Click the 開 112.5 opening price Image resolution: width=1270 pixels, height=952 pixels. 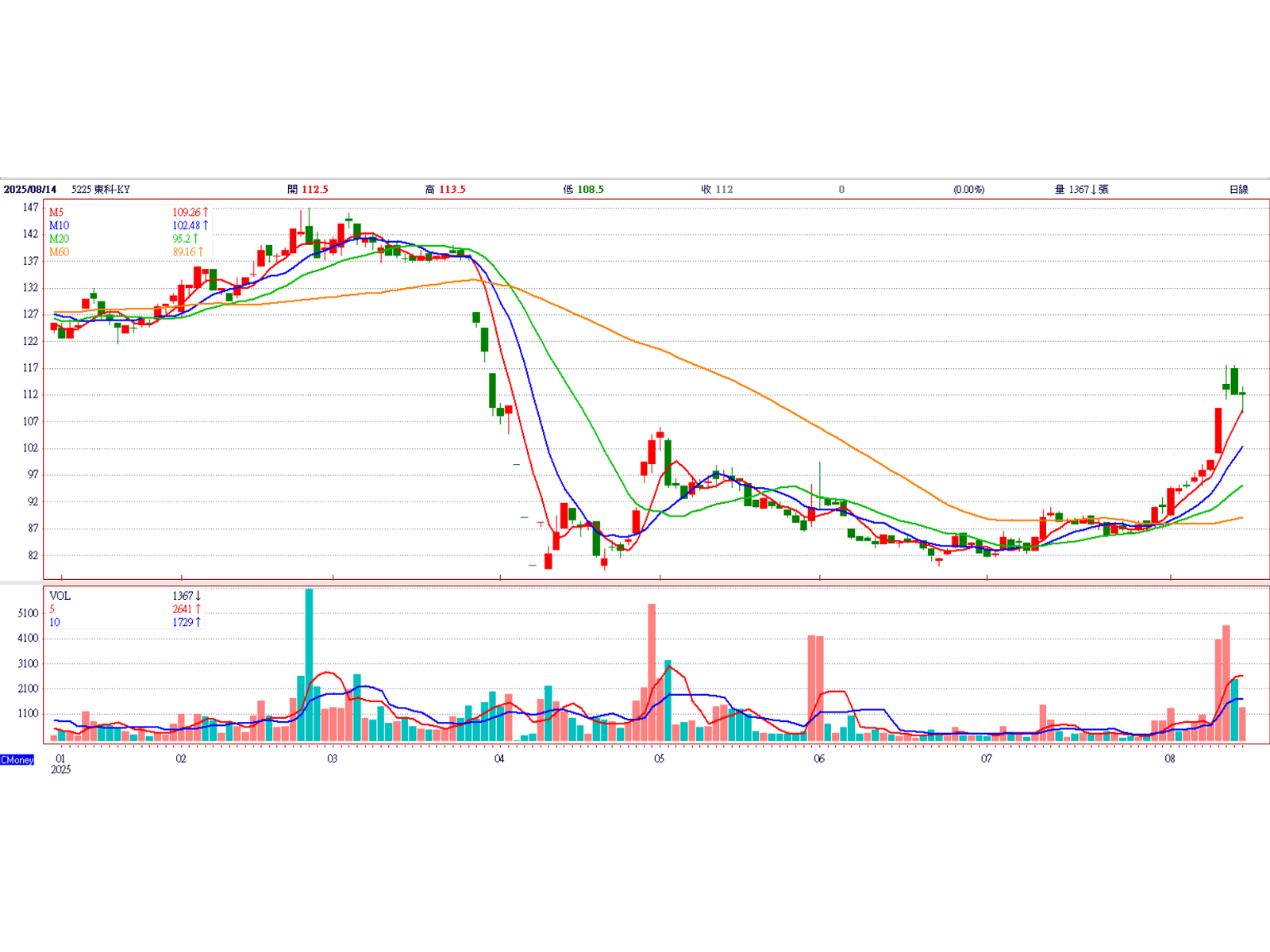[308, 190]
